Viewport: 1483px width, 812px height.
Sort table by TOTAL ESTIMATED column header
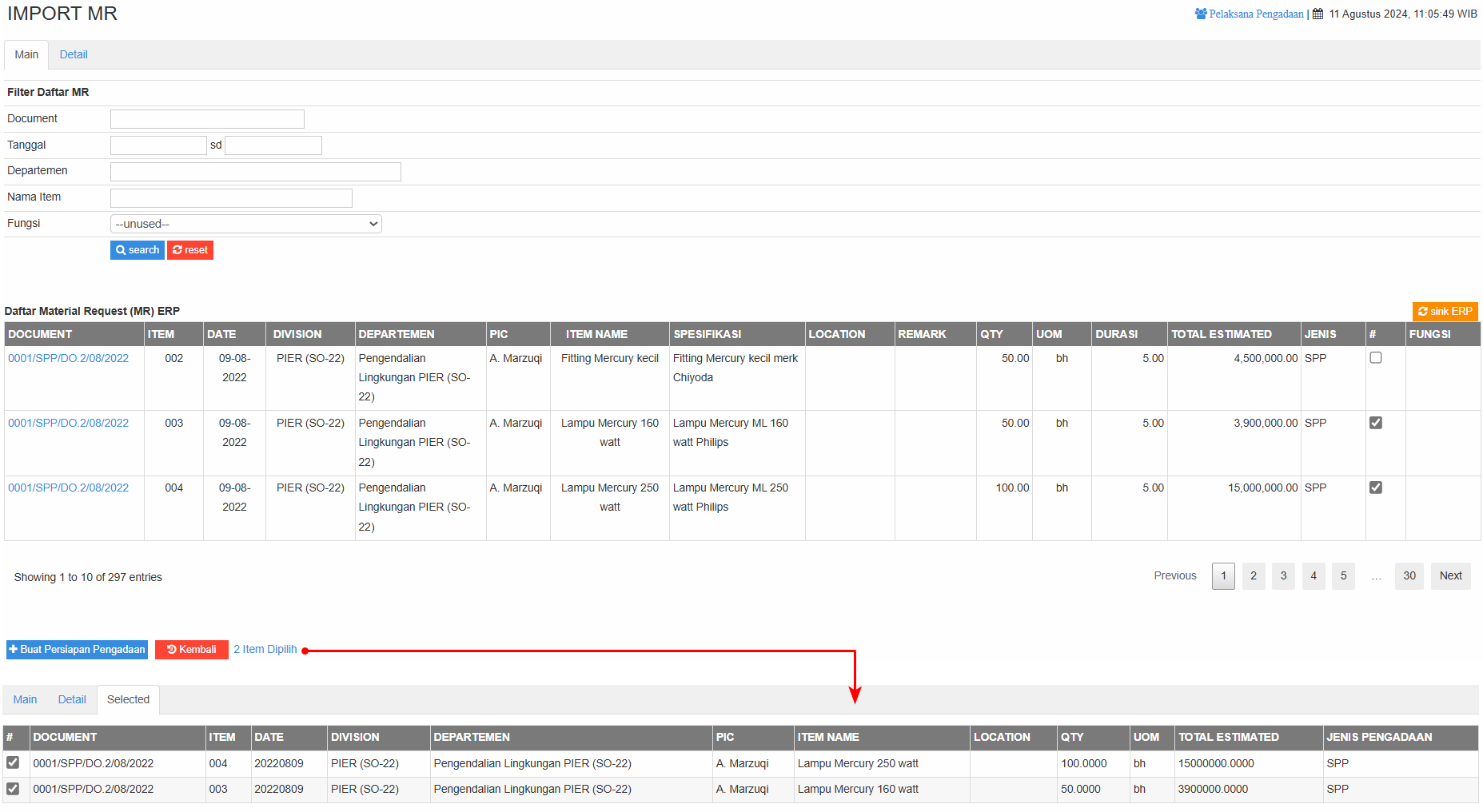coord(1221,334)
